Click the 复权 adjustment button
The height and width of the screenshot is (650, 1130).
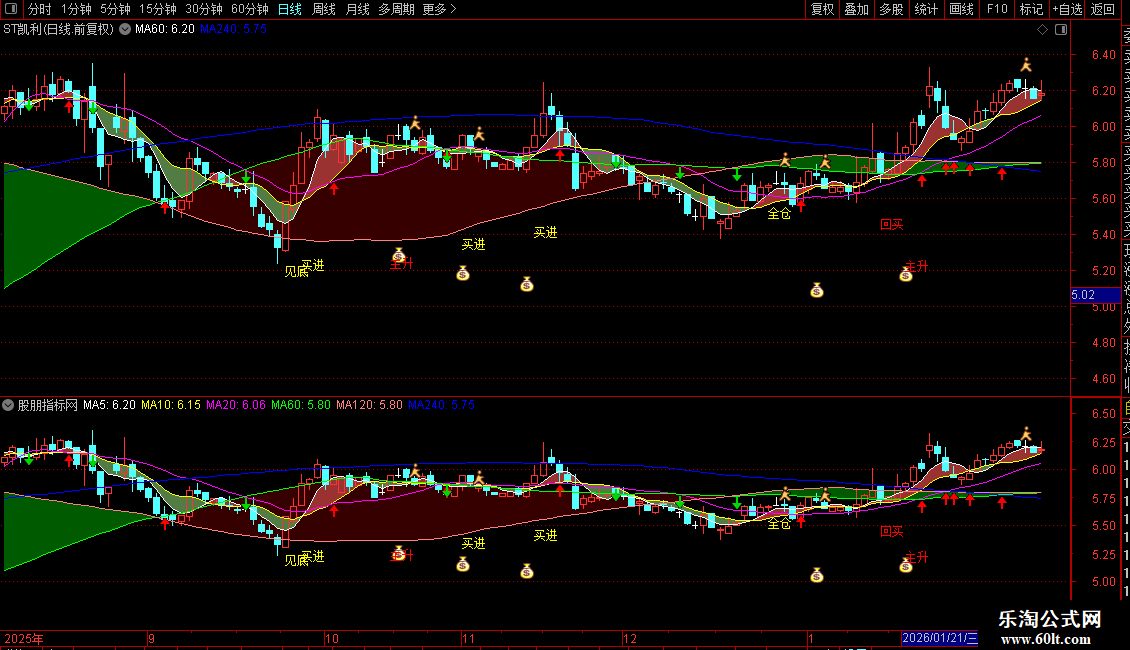pos(822,9)
